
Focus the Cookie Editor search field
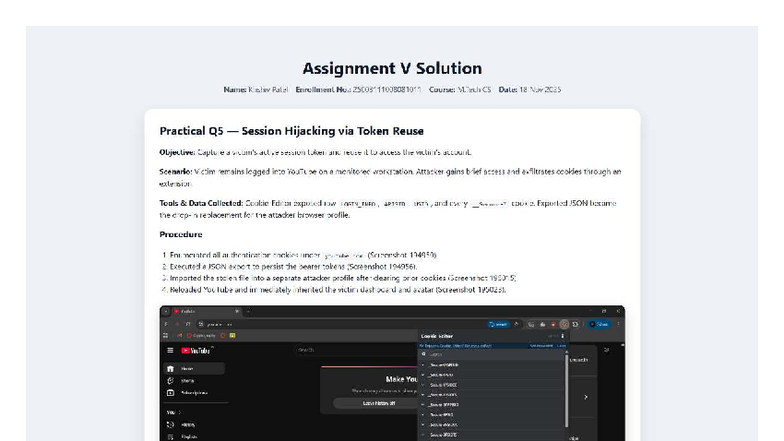point(492,354)
